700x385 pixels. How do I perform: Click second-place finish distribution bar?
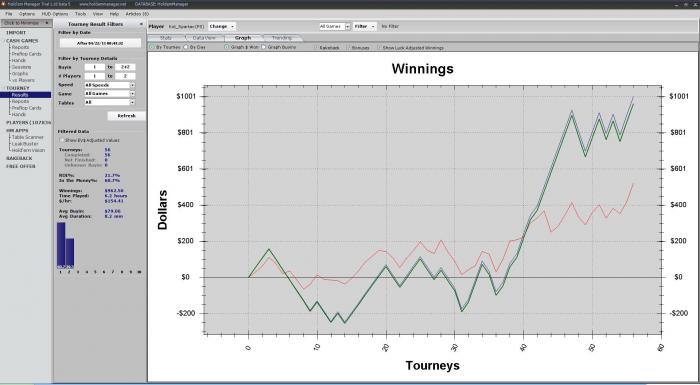(x=70, y=253)
